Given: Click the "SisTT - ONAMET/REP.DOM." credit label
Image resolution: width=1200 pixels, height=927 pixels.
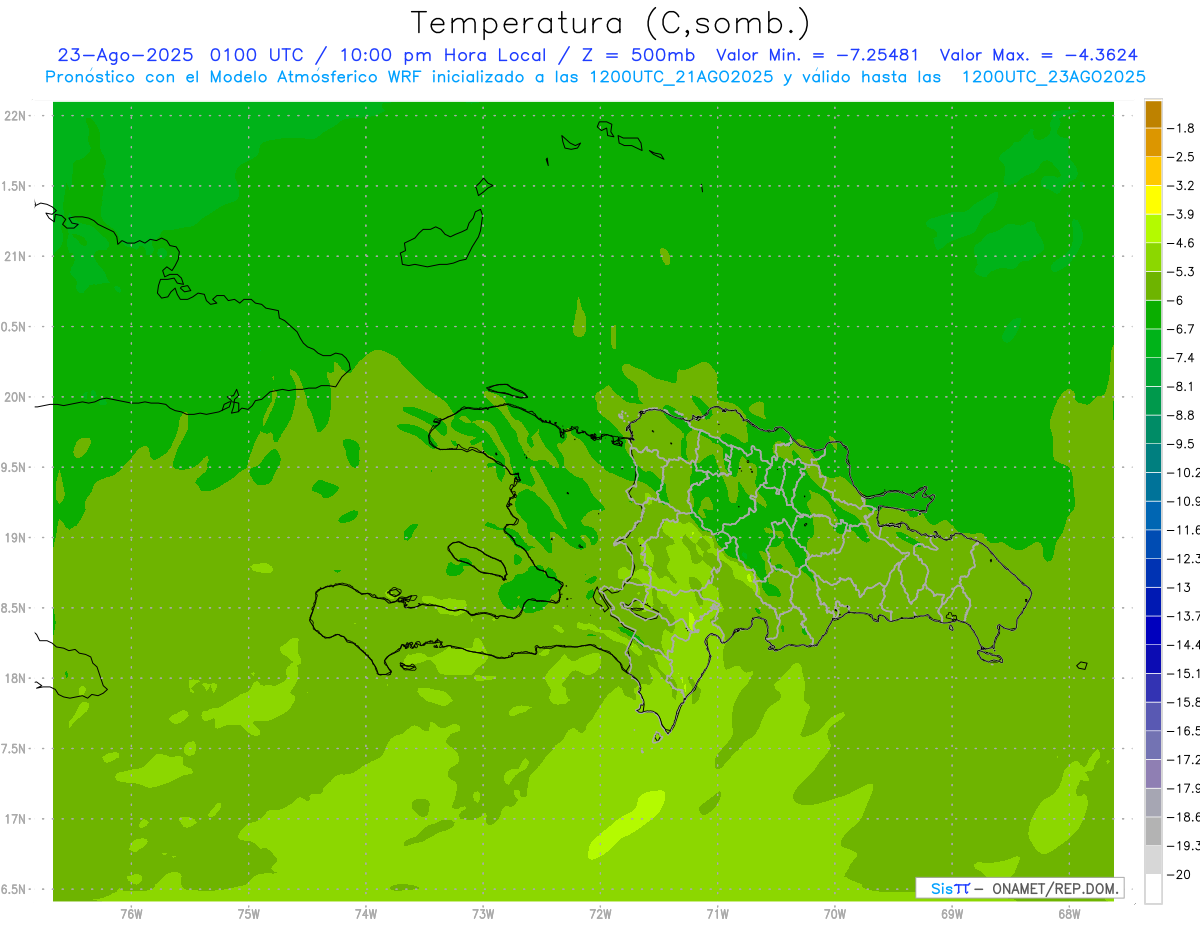Looking at the screenshot, I should point(1020,888).
